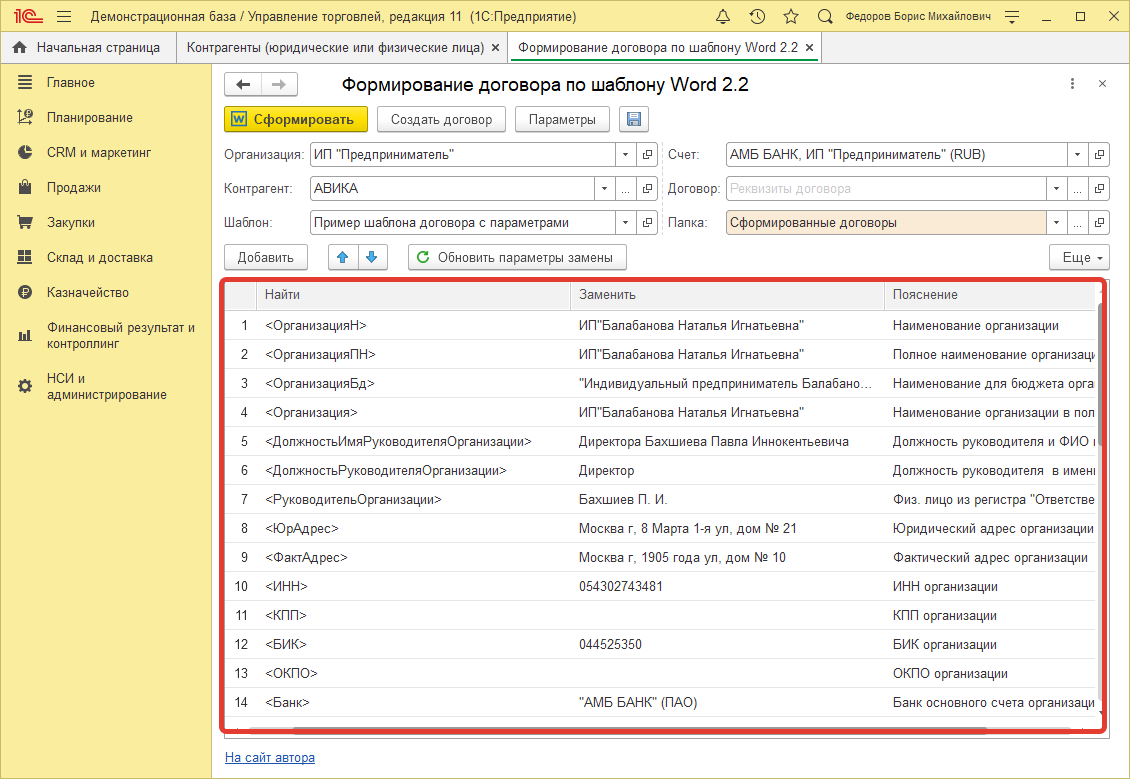The image size is (1130, 779).
Task: Open the Продажи section in sidebar
Action: [x=74, y=188]
